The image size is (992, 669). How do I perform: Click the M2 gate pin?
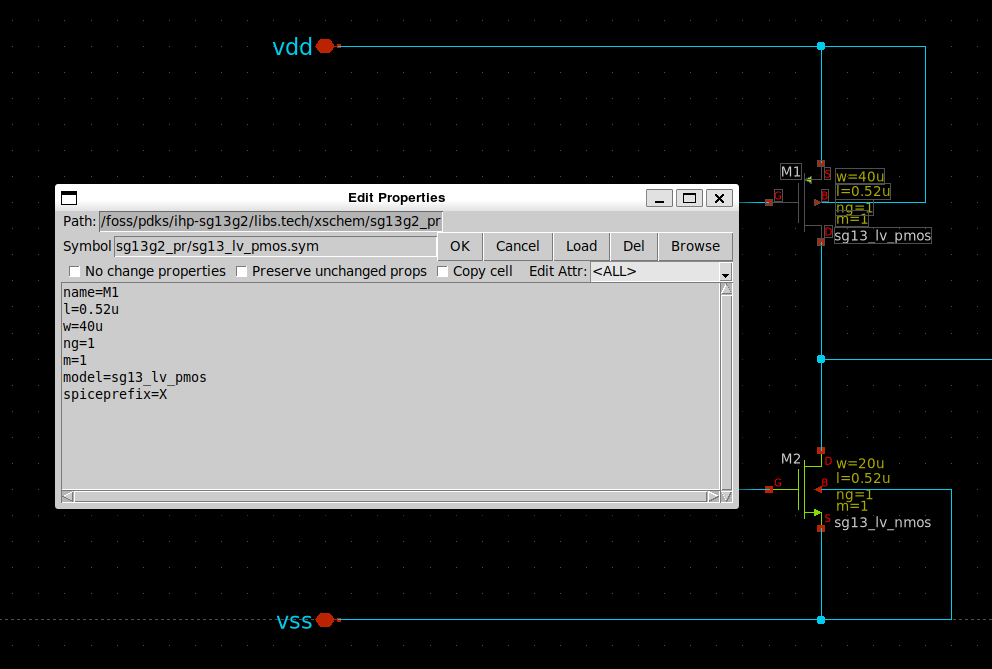tap(769, 489)
